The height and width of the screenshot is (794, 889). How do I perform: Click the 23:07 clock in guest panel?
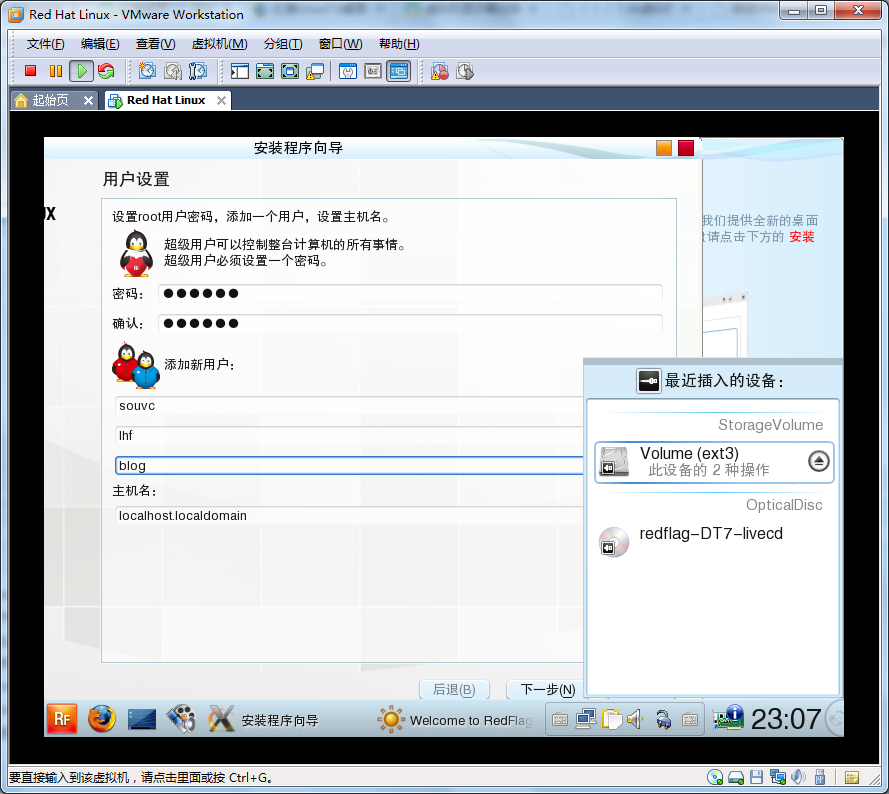[786, 719]
